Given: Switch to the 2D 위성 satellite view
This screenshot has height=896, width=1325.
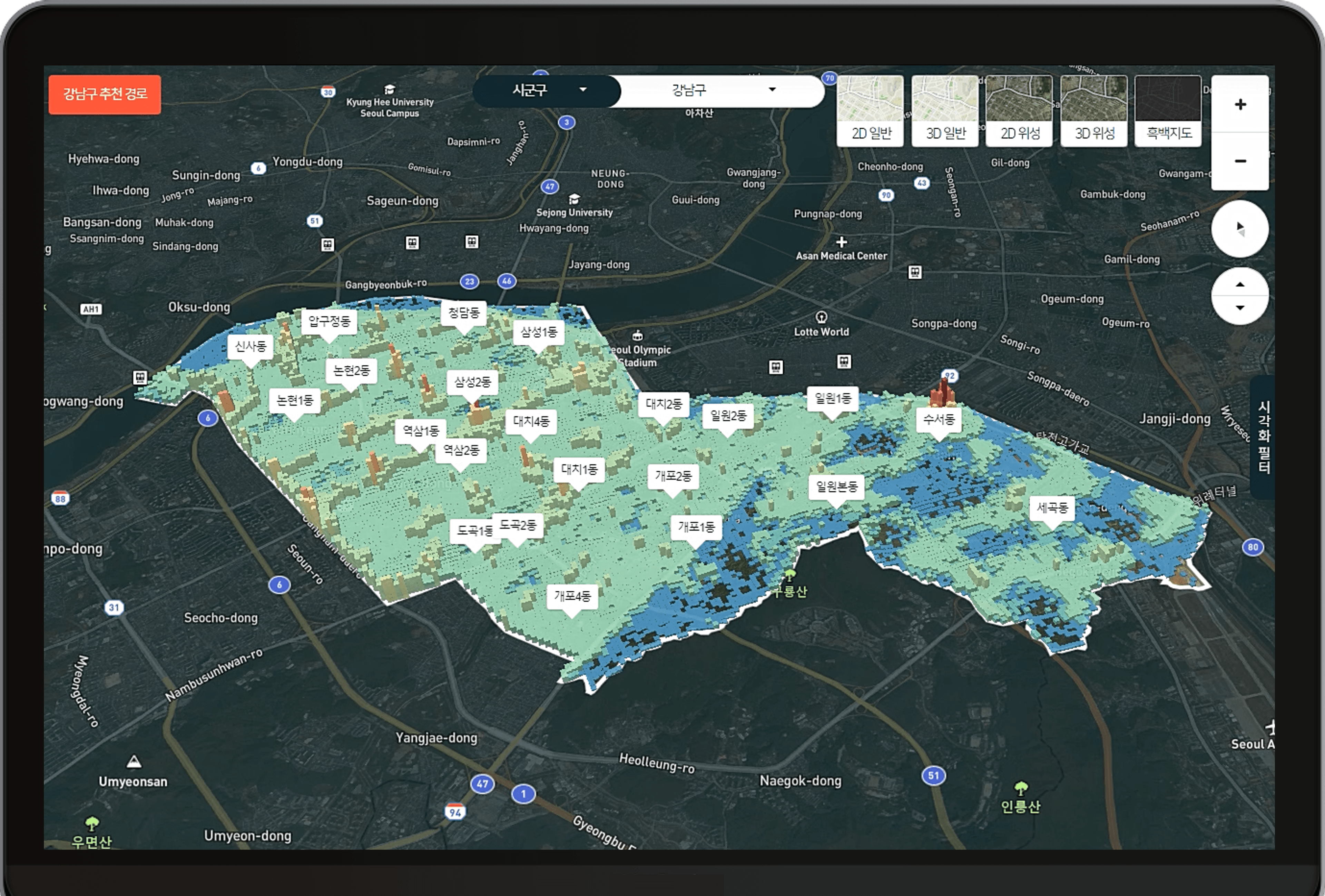Looking at the screenshot, I should click(1019, 111).
